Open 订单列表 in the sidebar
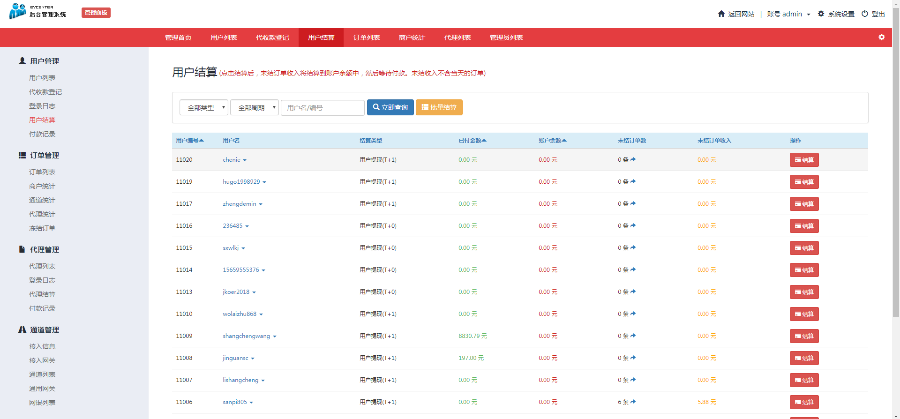The image size is (900, 419). (x=42, y=172)
